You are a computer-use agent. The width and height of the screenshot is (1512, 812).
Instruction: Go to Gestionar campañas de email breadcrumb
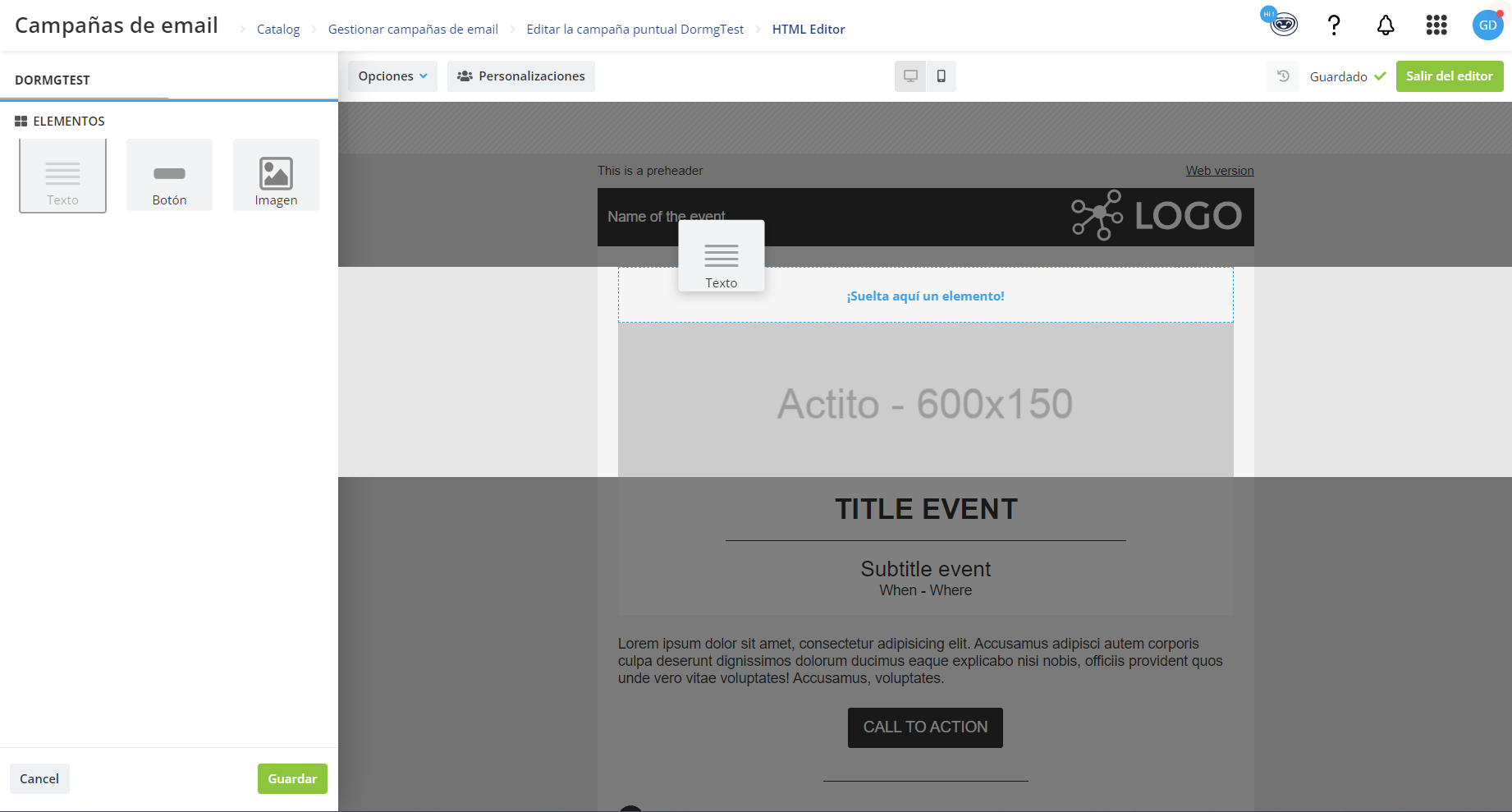413,30
